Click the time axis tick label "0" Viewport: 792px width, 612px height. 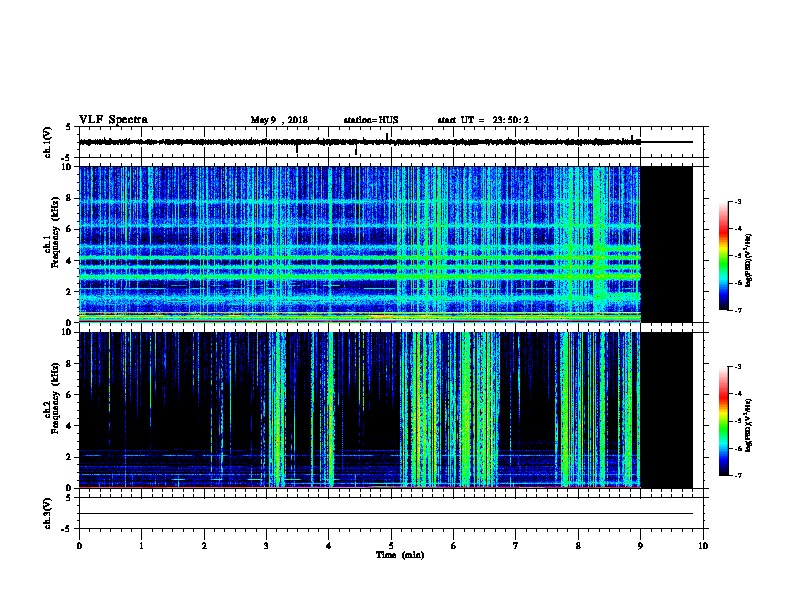pyautogui.click(x=79, y=546)
